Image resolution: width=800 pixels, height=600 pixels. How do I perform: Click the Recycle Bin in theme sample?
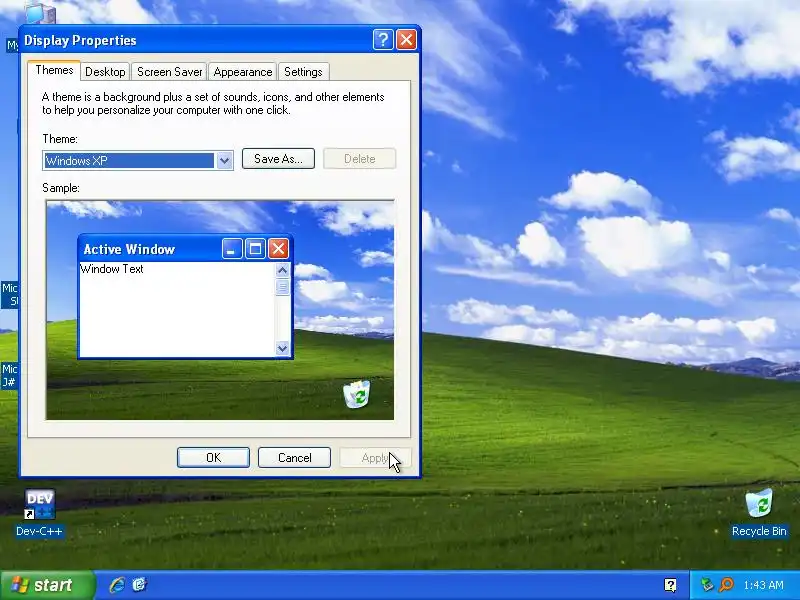coord(357,394)
